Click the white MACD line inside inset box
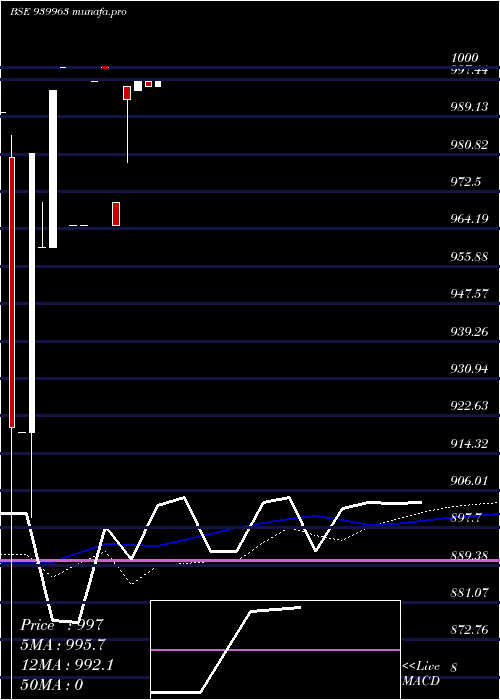 coord(226,650)
